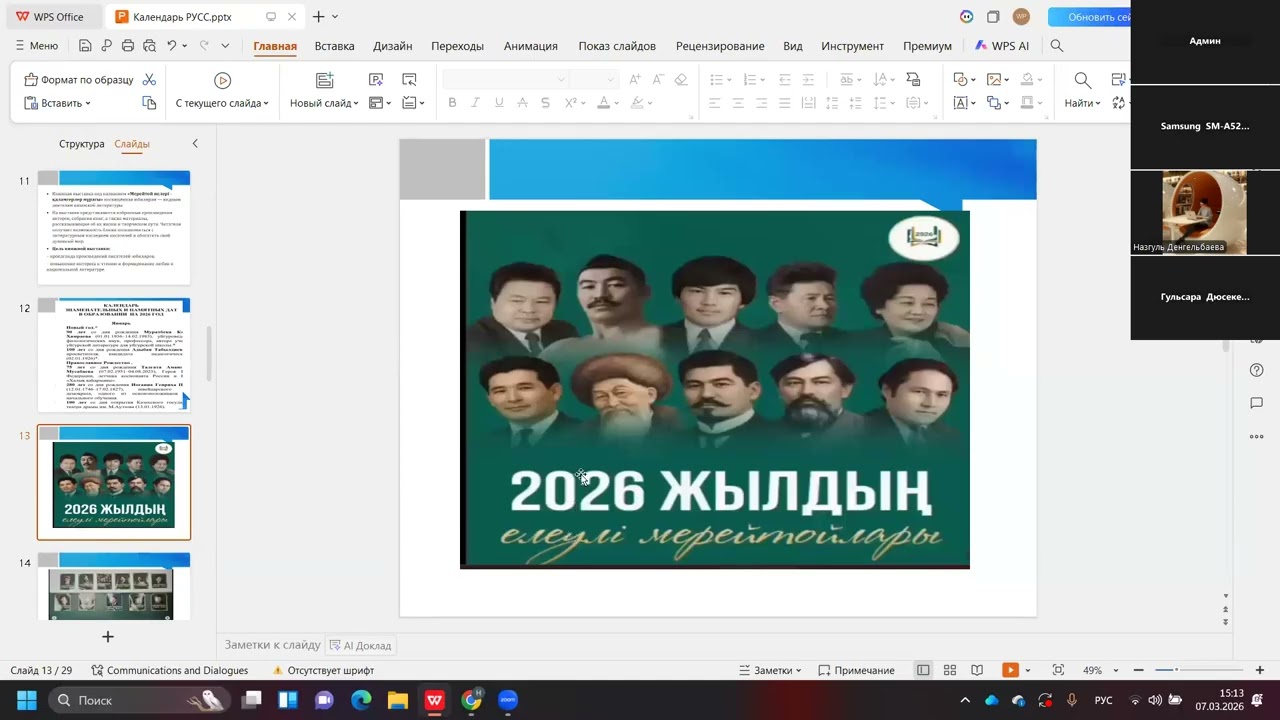Open more options ellipsis in right sidebar
The height and width of the screenshot is (720, 1280).
1257,436
